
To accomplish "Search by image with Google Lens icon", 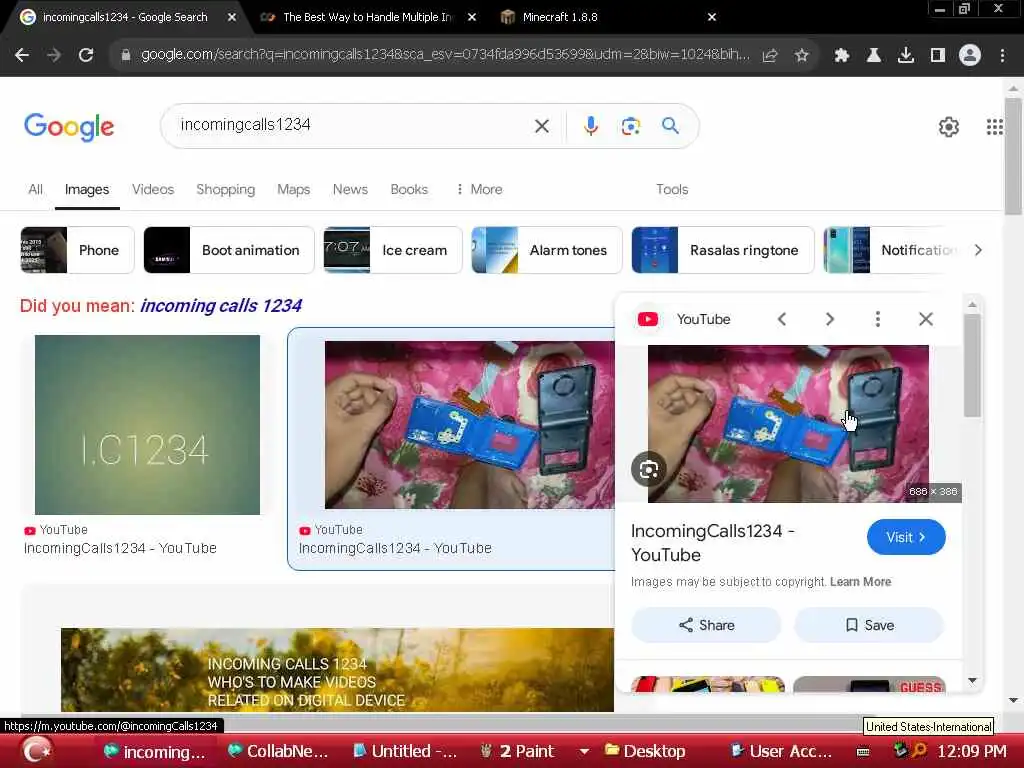I will pos(630,126).
